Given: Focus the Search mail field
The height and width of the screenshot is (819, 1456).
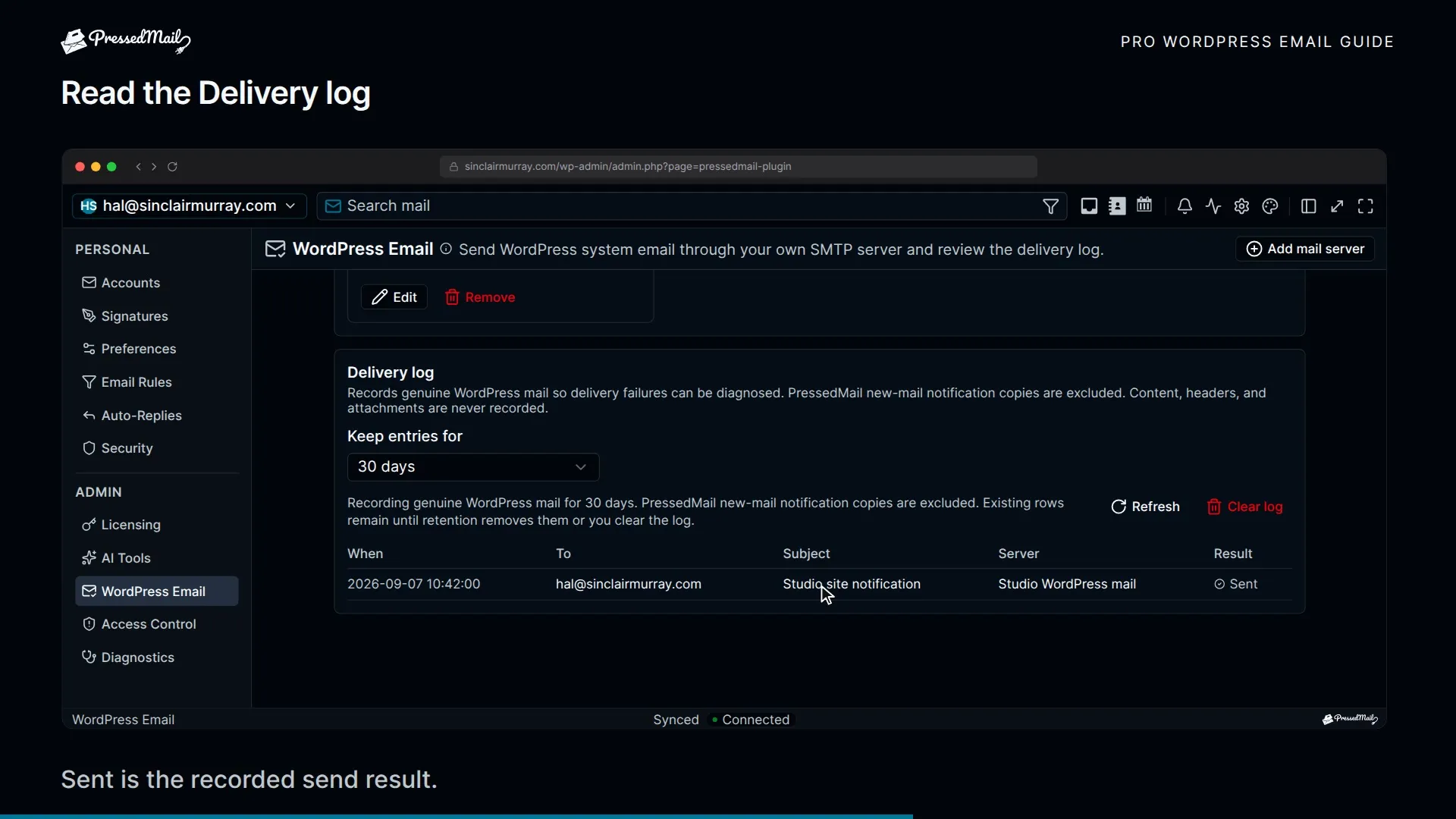Looking at the screenshot, I should [x=692, y=206].
